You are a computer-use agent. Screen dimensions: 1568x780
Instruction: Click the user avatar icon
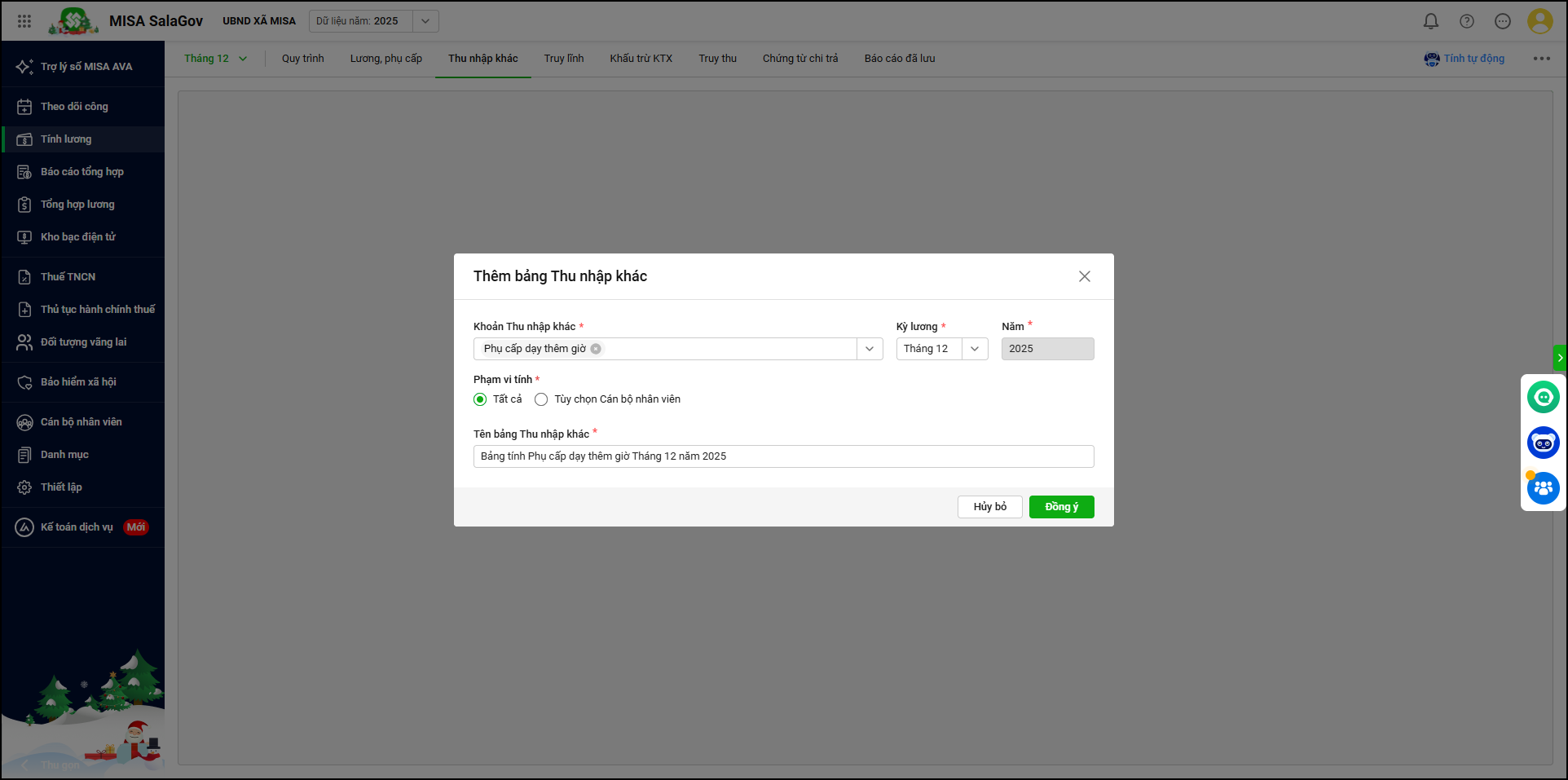click(1539, 21)
